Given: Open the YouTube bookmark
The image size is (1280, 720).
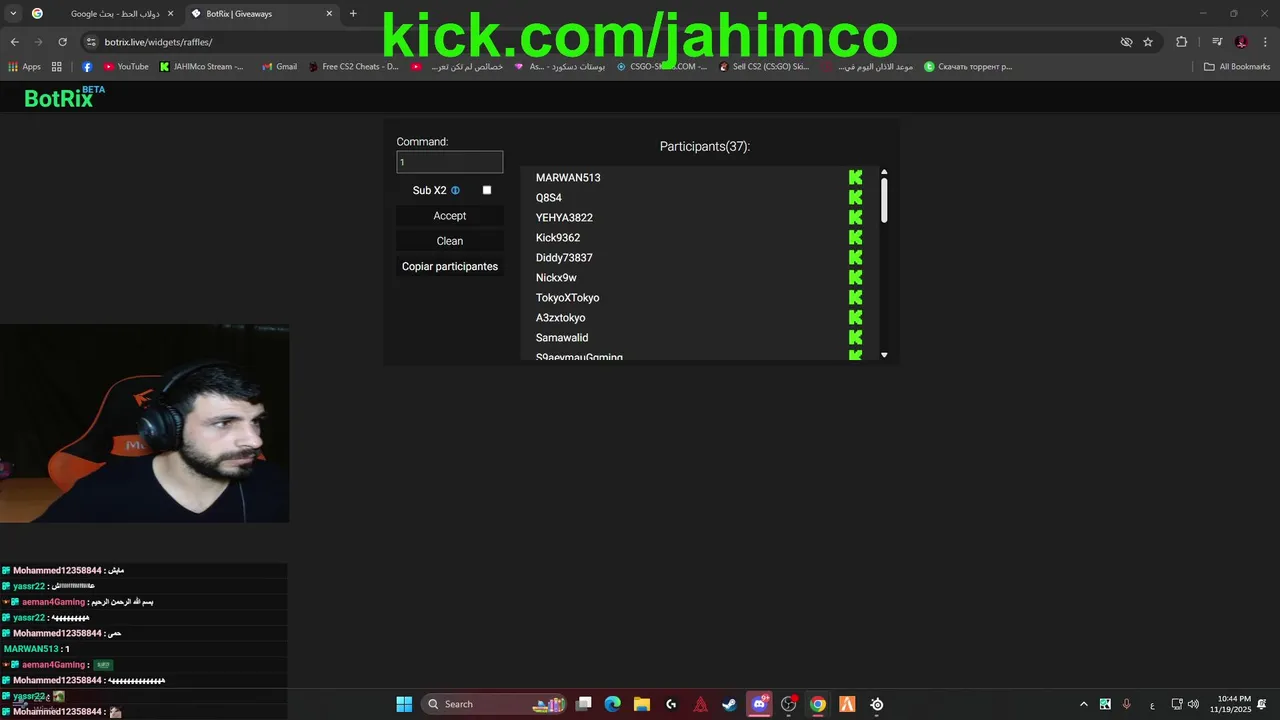Looking at the screenshot, I should 126,67.
